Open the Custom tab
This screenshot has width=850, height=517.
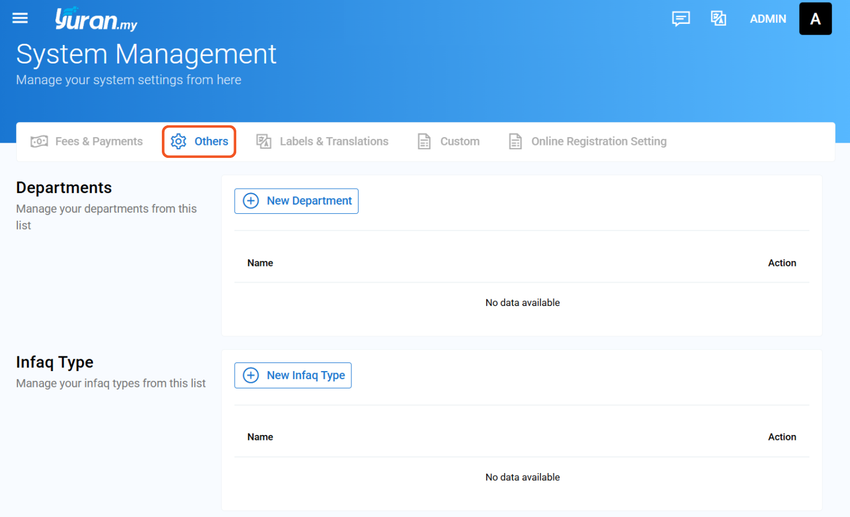(449, 141)
